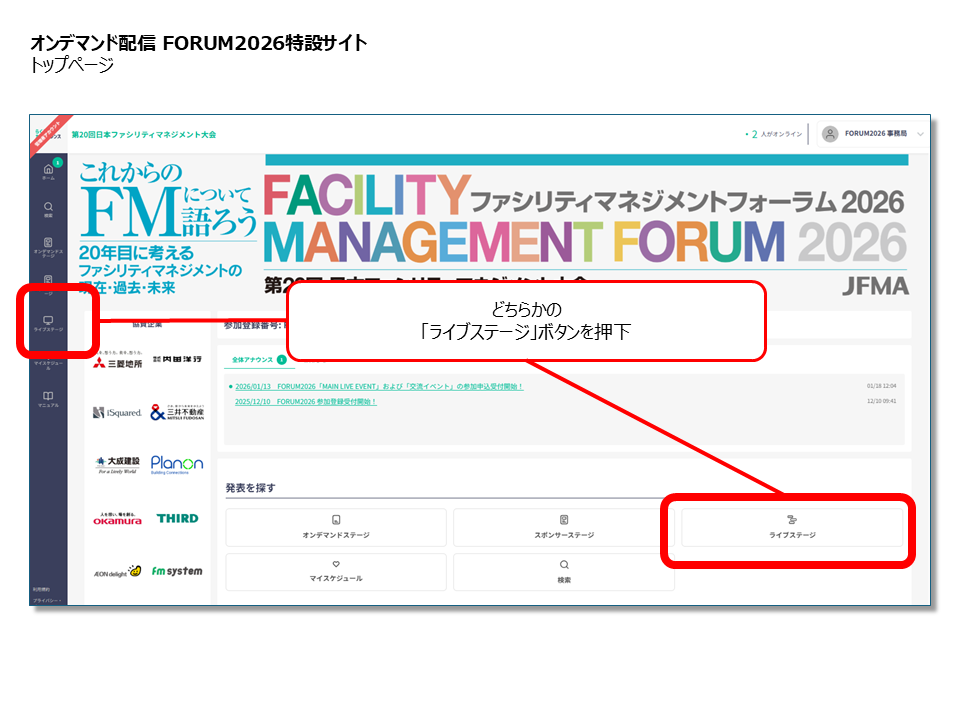Open search from the sidebar magnifier icon

[48, 209]
